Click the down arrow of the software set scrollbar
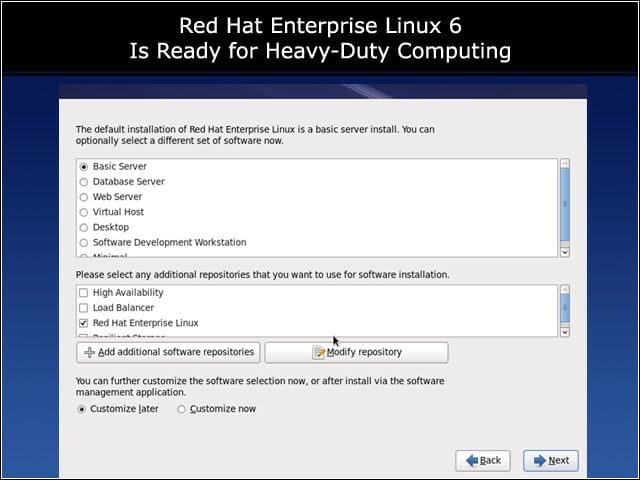640x480 pixels. [x=565, y=252]
